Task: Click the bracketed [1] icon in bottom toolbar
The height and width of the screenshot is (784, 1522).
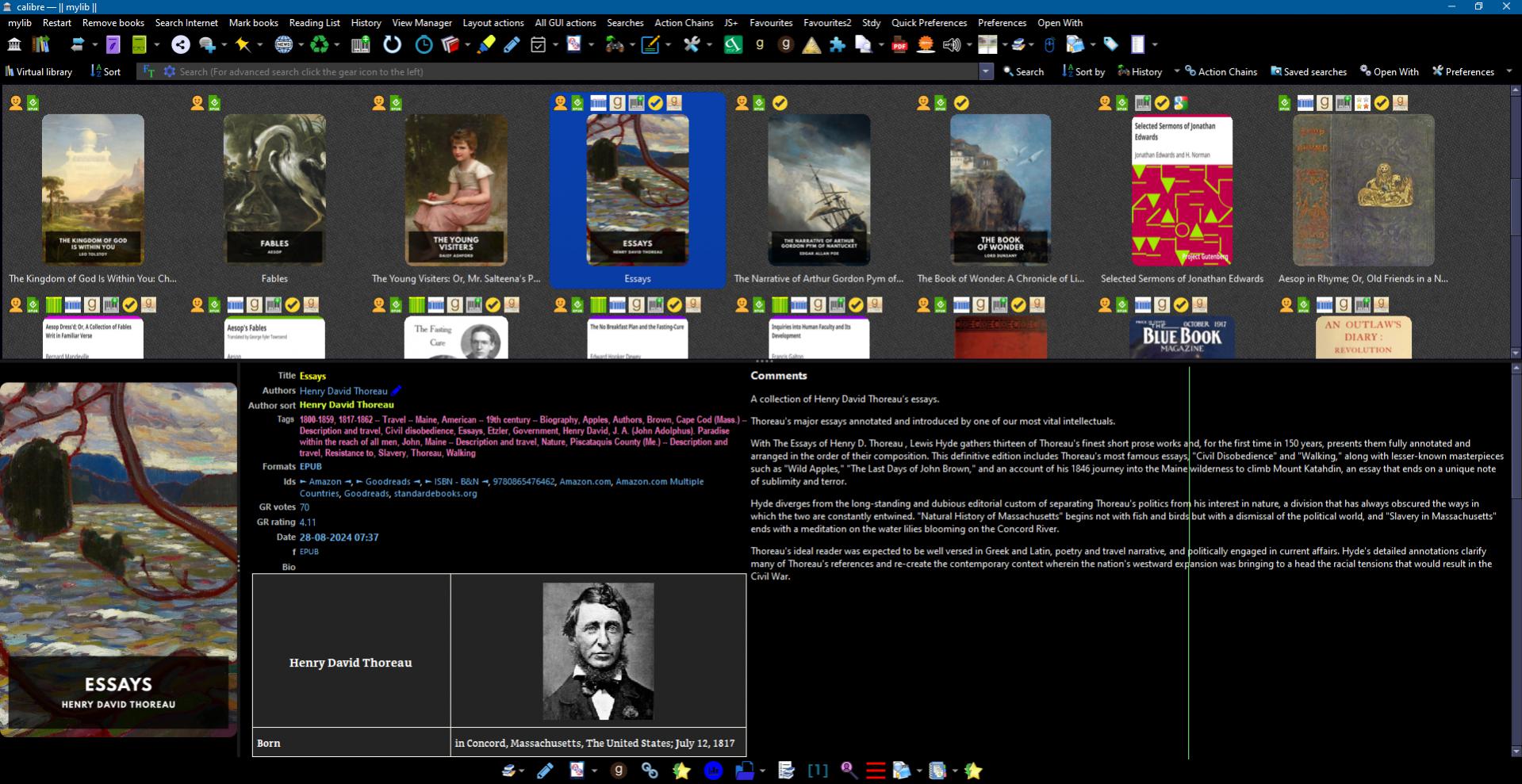Action: 818,771
